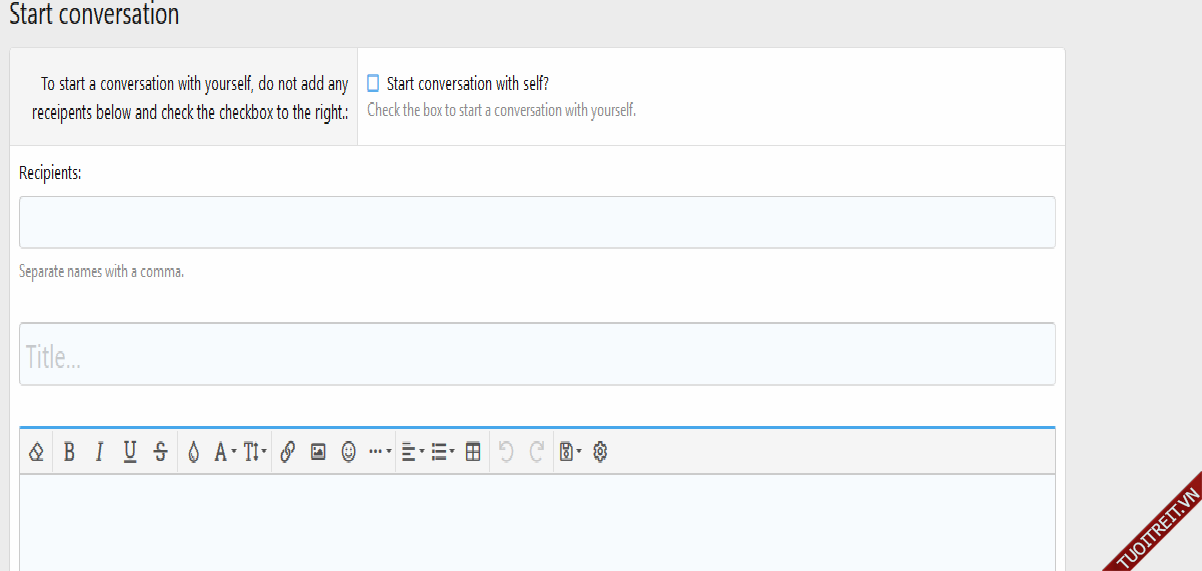This screenshot has height=571, width=1202.
Task: Insert a table via the toolbar
Action: (473, 452)
